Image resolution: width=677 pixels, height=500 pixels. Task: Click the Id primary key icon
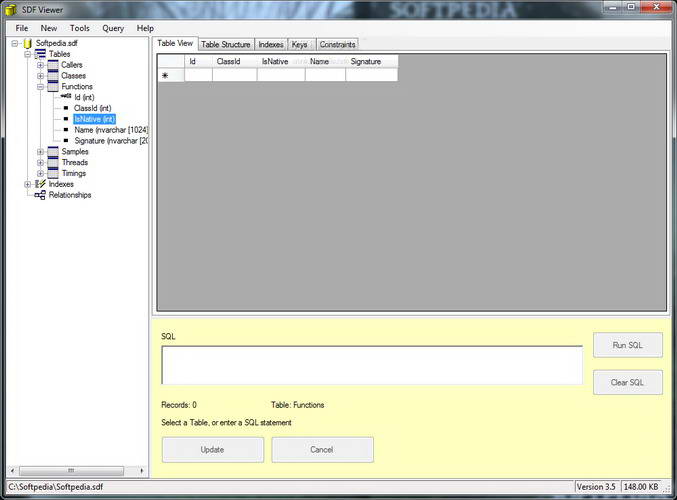[66, 97]
